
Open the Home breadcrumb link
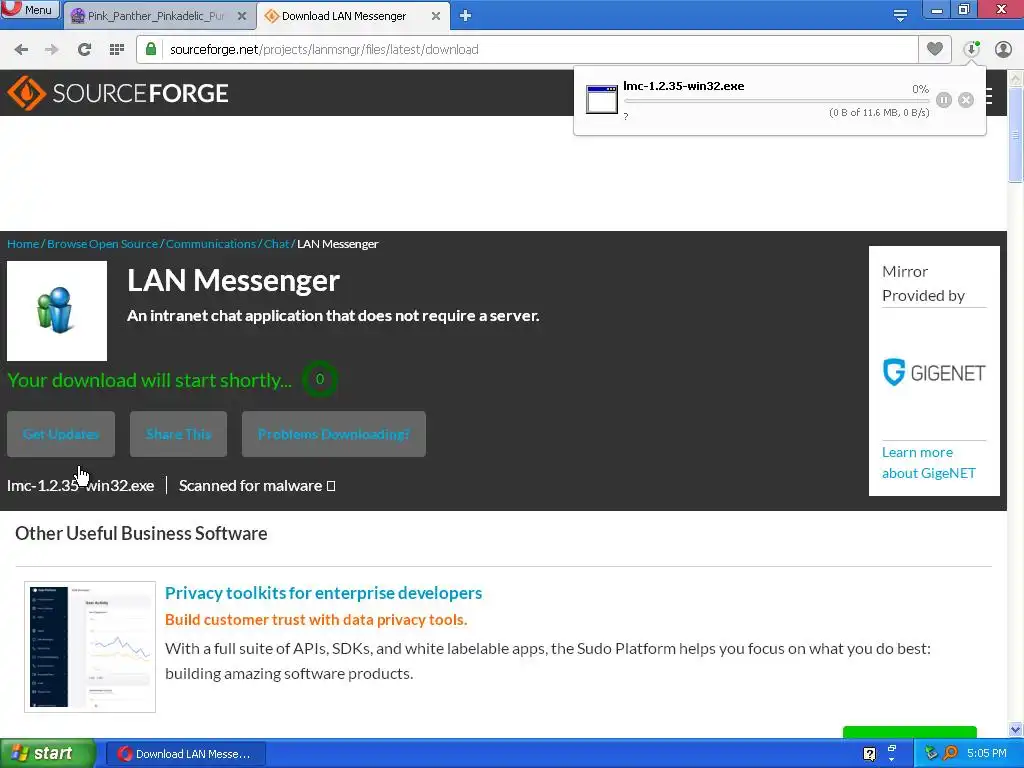pyautogui.click(x=23, y=244)
